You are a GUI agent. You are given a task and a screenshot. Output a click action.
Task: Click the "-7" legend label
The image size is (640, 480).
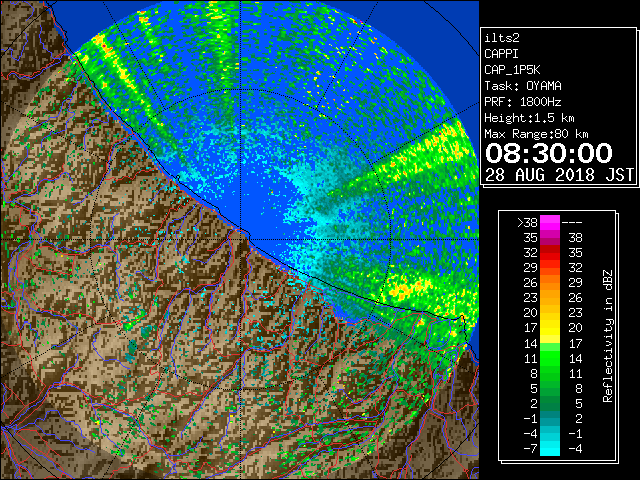[x=530, y=448]
